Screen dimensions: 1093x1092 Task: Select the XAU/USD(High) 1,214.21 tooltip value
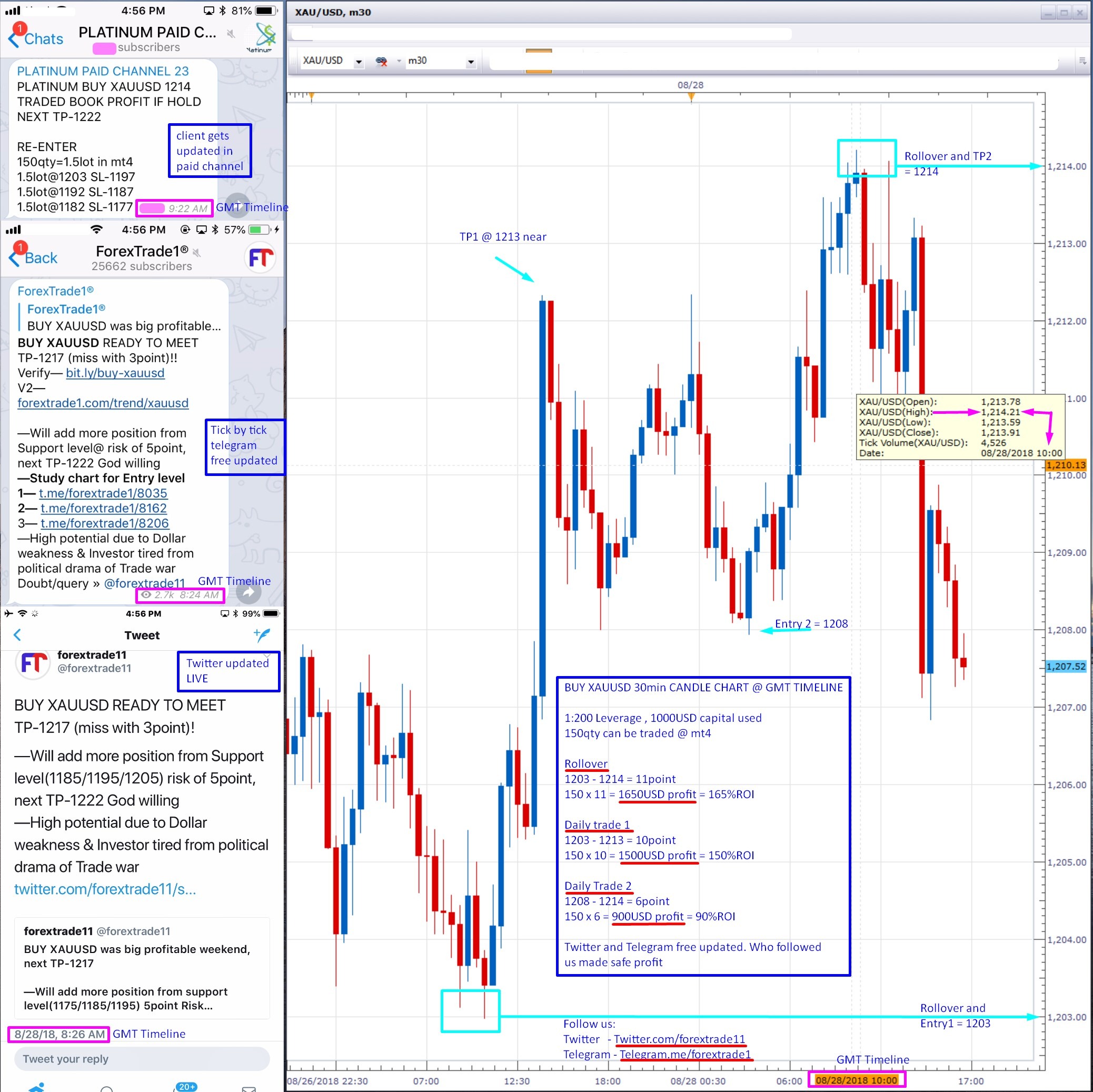pyautogui.click(x=1000, y=412)
